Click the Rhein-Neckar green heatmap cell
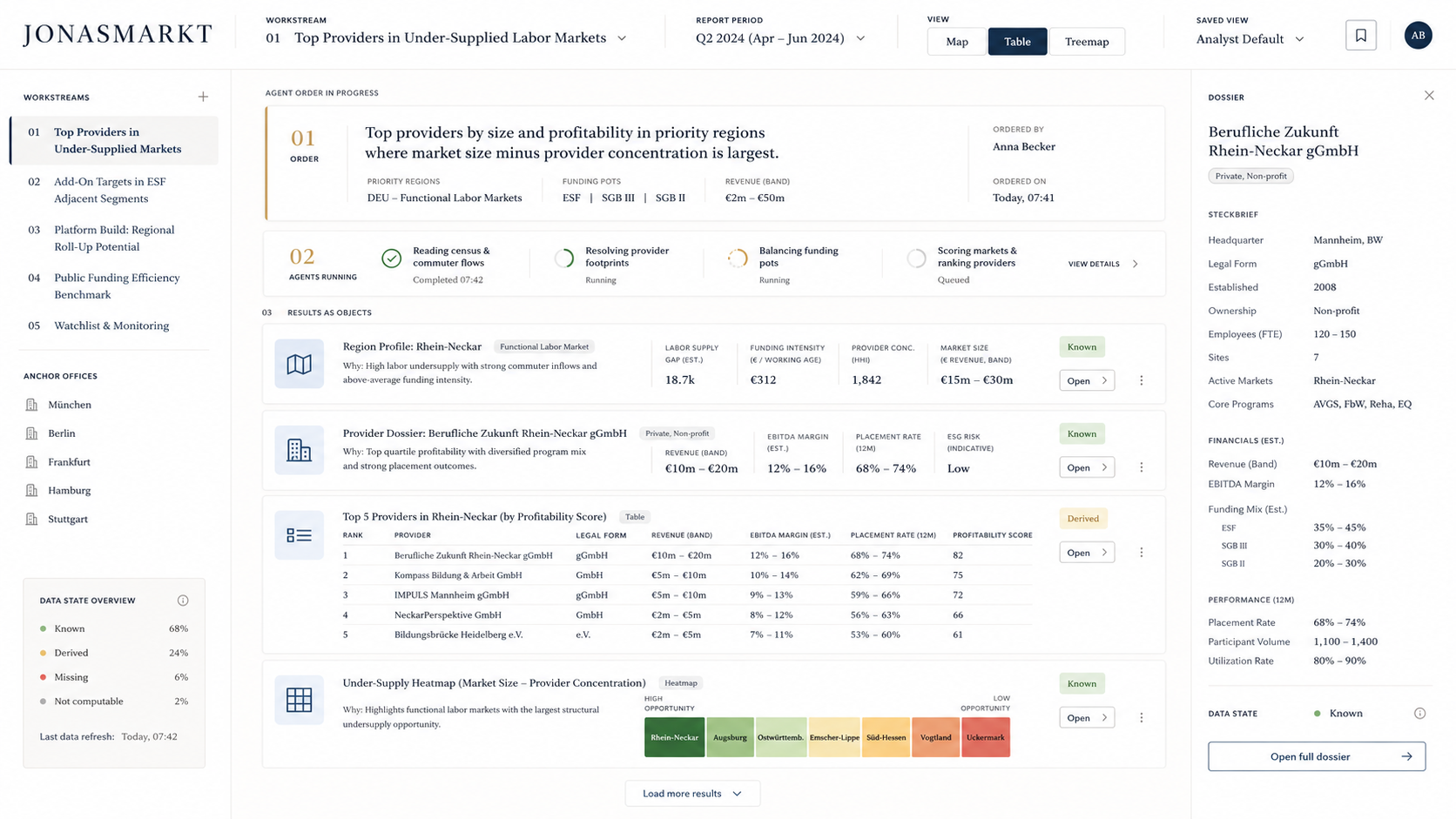 674,737
